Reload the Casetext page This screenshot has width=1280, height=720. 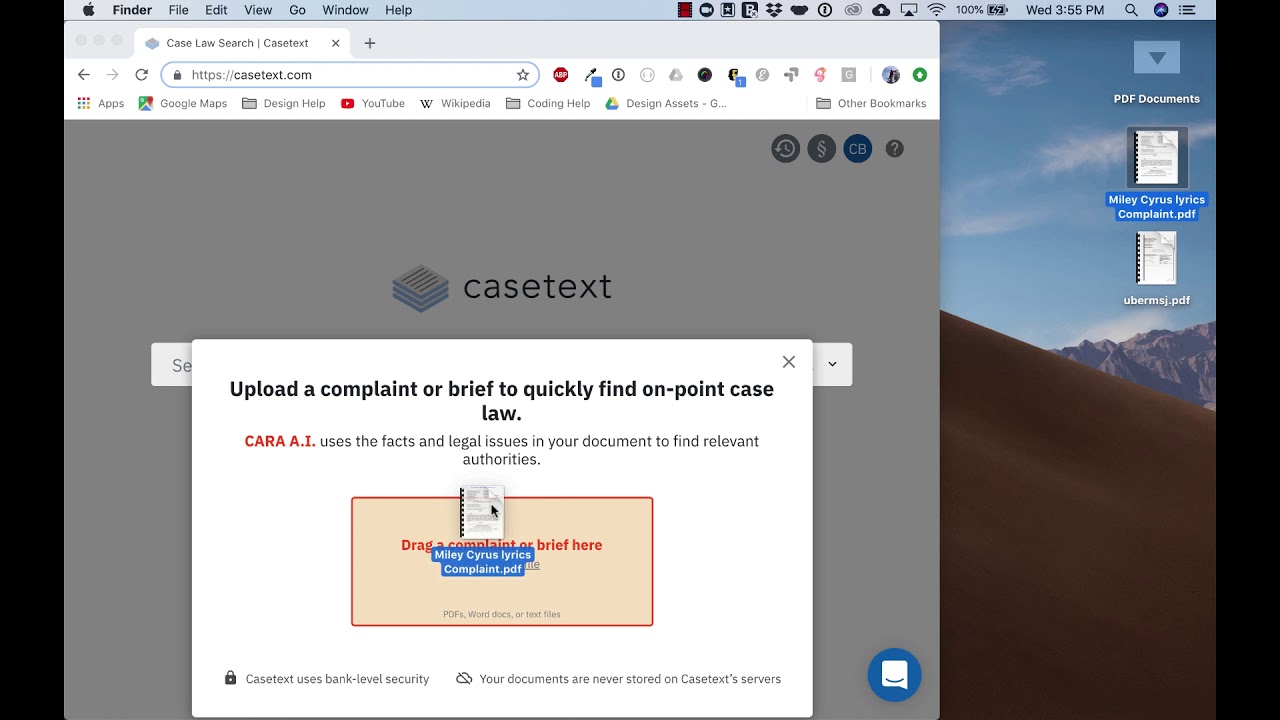pyautogui.click(x=141, y=75)
